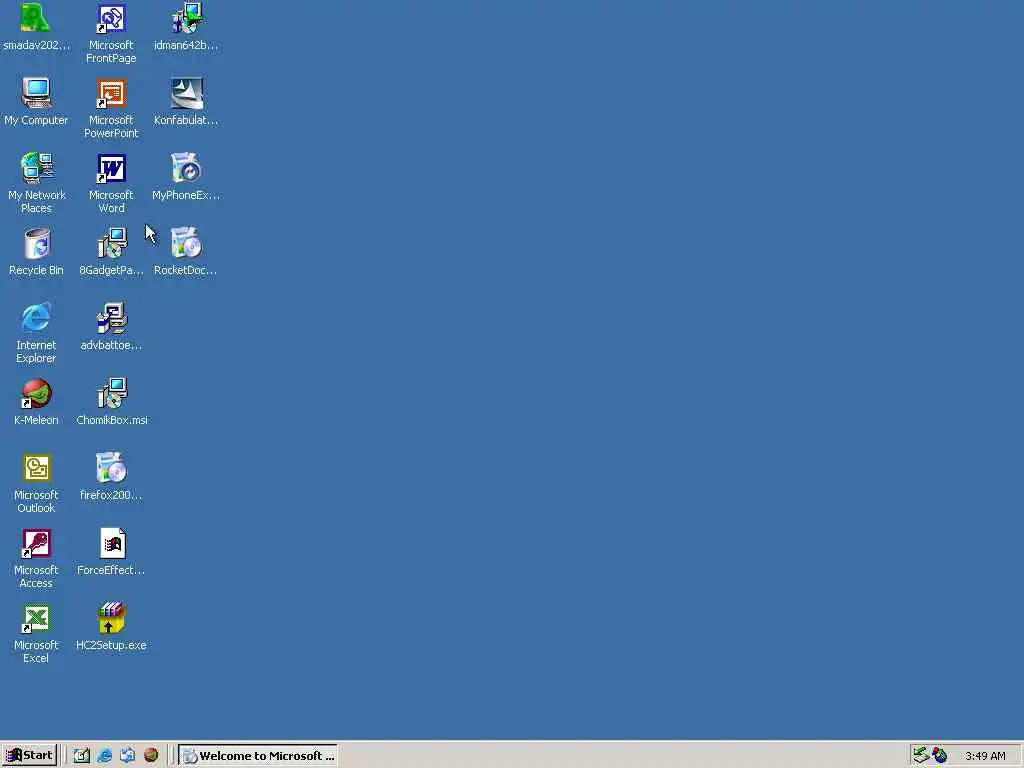
Task: Launch K-Meleon from Quick Launch
Action: [x=151, y=756]
